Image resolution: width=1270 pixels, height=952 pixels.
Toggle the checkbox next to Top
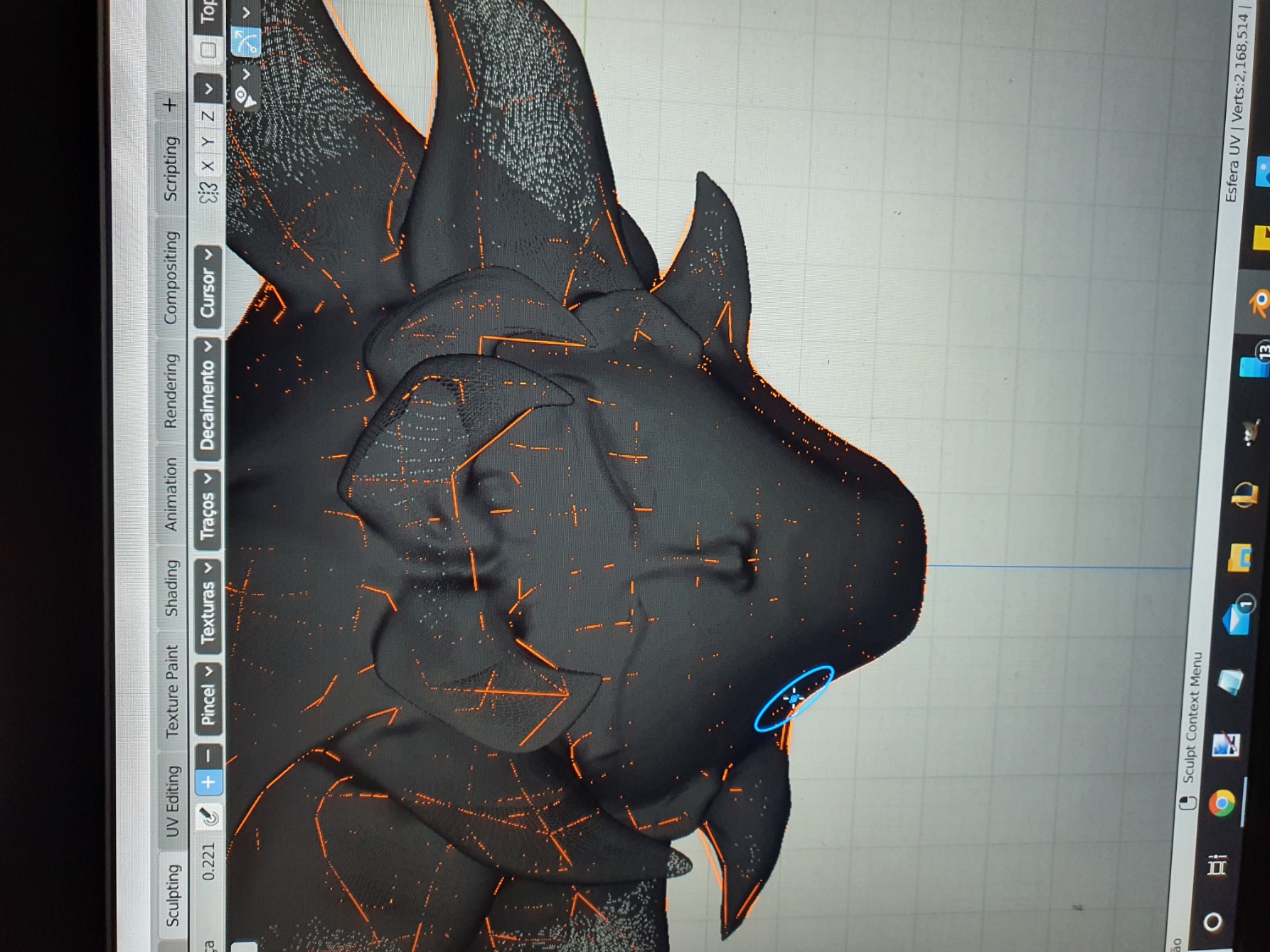208,49
